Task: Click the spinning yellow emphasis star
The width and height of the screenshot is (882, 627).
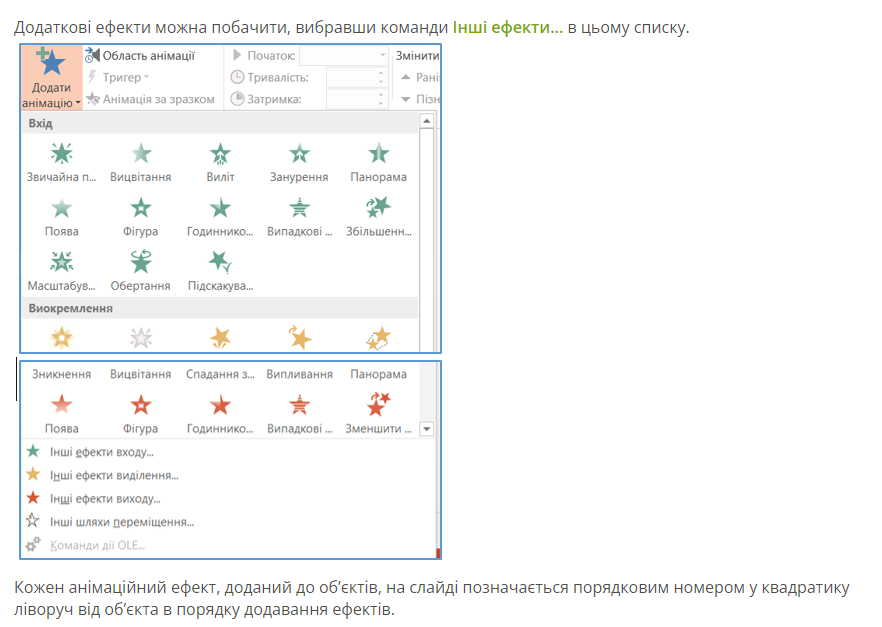Action: point(299,338)
